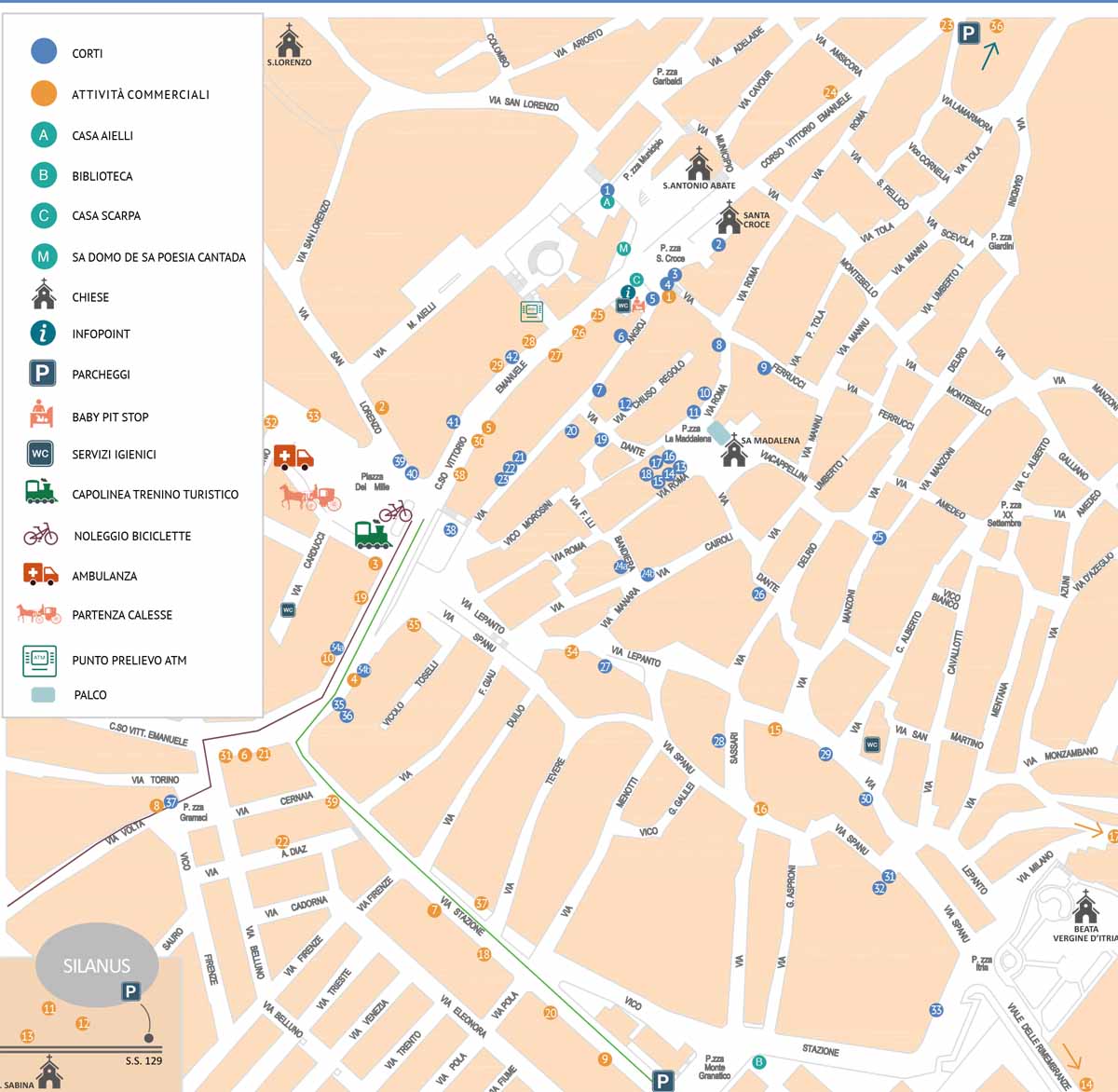Click the gray SILANUS oval label
Screen dimensions: 1118x1092
coord(97,965)
